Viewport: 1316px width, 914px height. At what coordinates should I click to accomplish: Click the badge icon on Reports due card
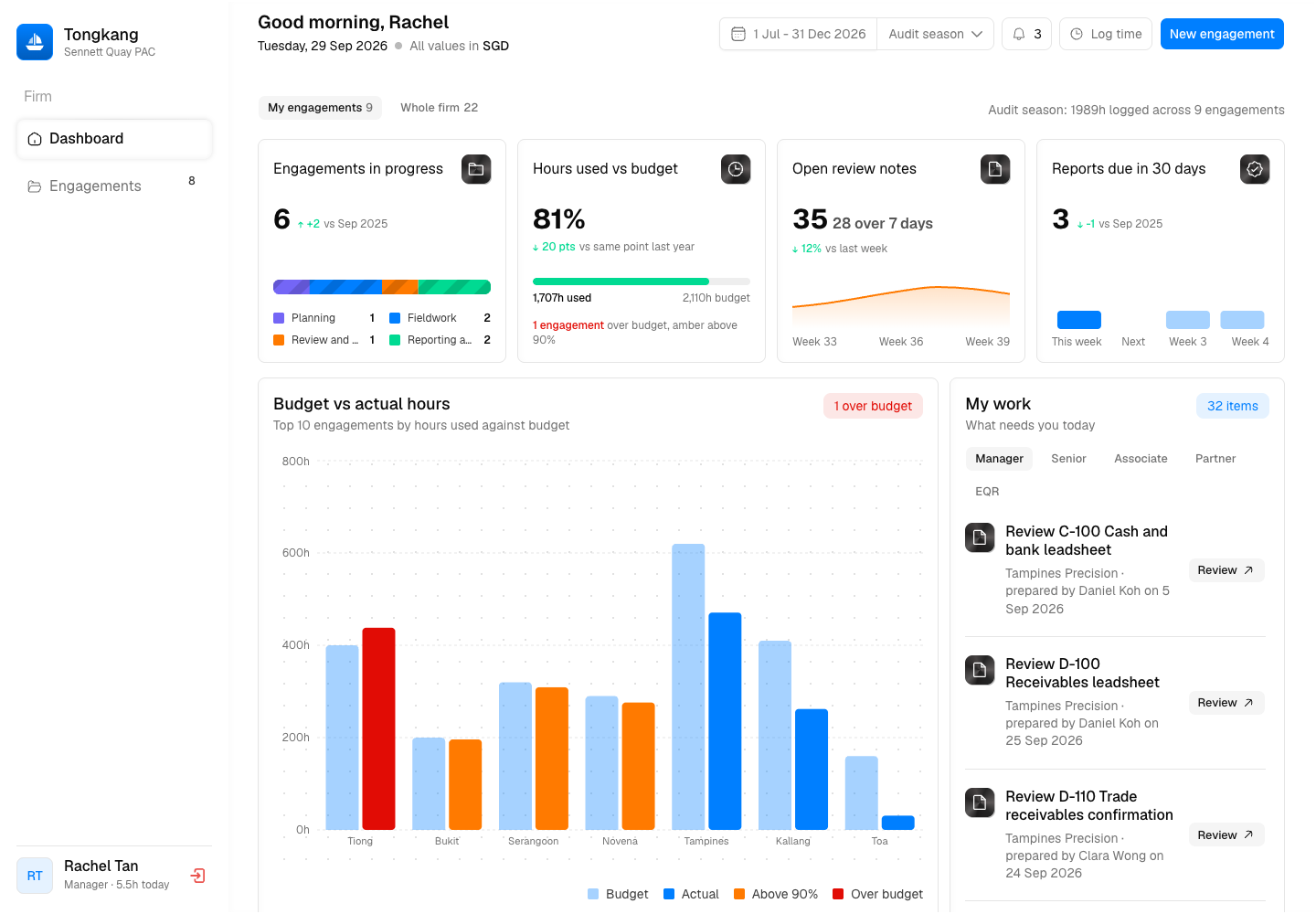(1255, 169)
